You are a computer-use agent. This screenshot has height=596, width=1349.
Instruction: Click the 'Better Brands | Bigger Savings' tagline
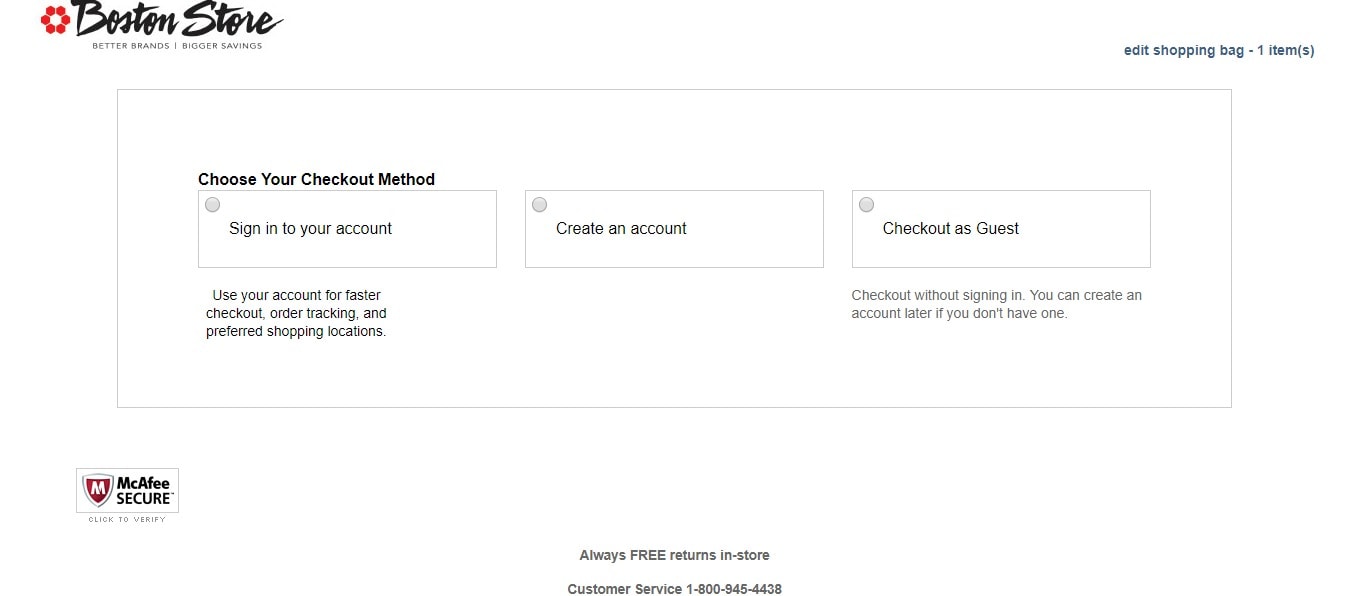(177, 46)
